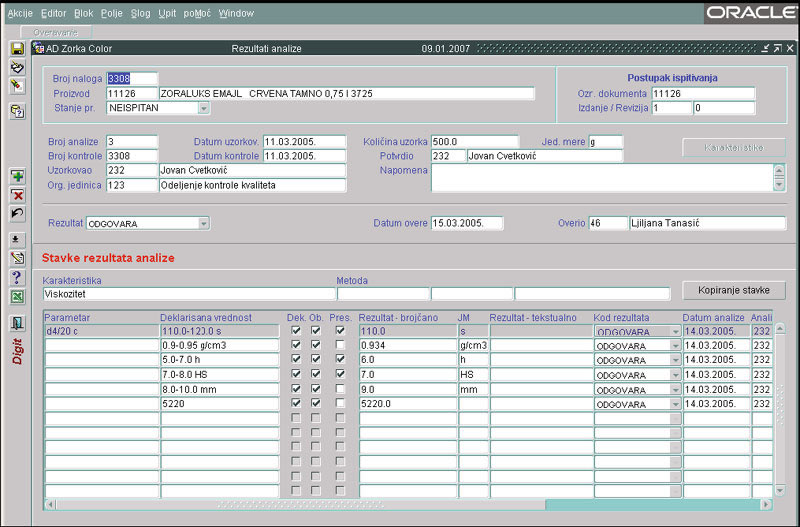Click the download arrow icon in sidebar
800x527 pixels.
[x=18, y=239]
